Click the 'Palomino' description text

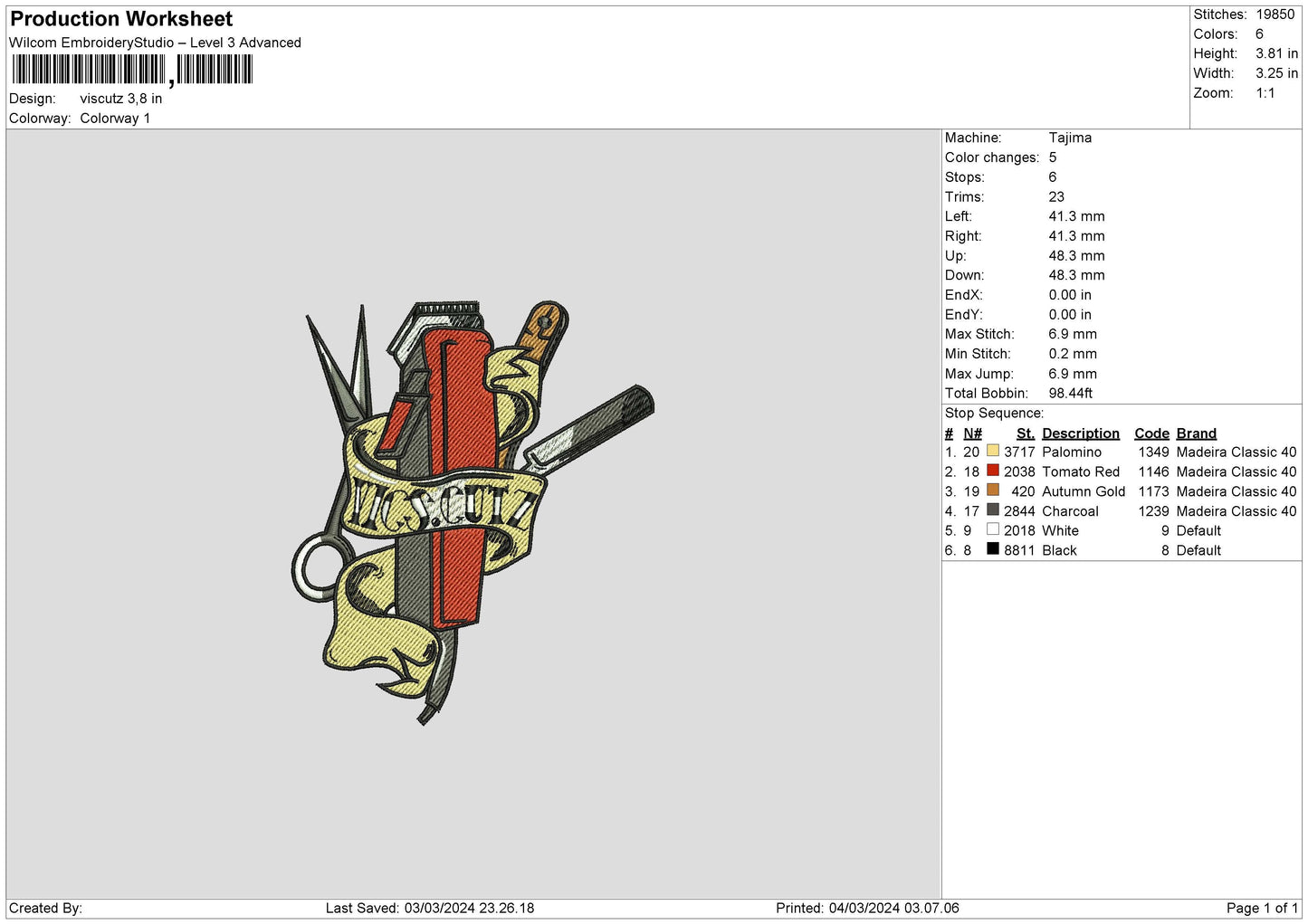1072,452
